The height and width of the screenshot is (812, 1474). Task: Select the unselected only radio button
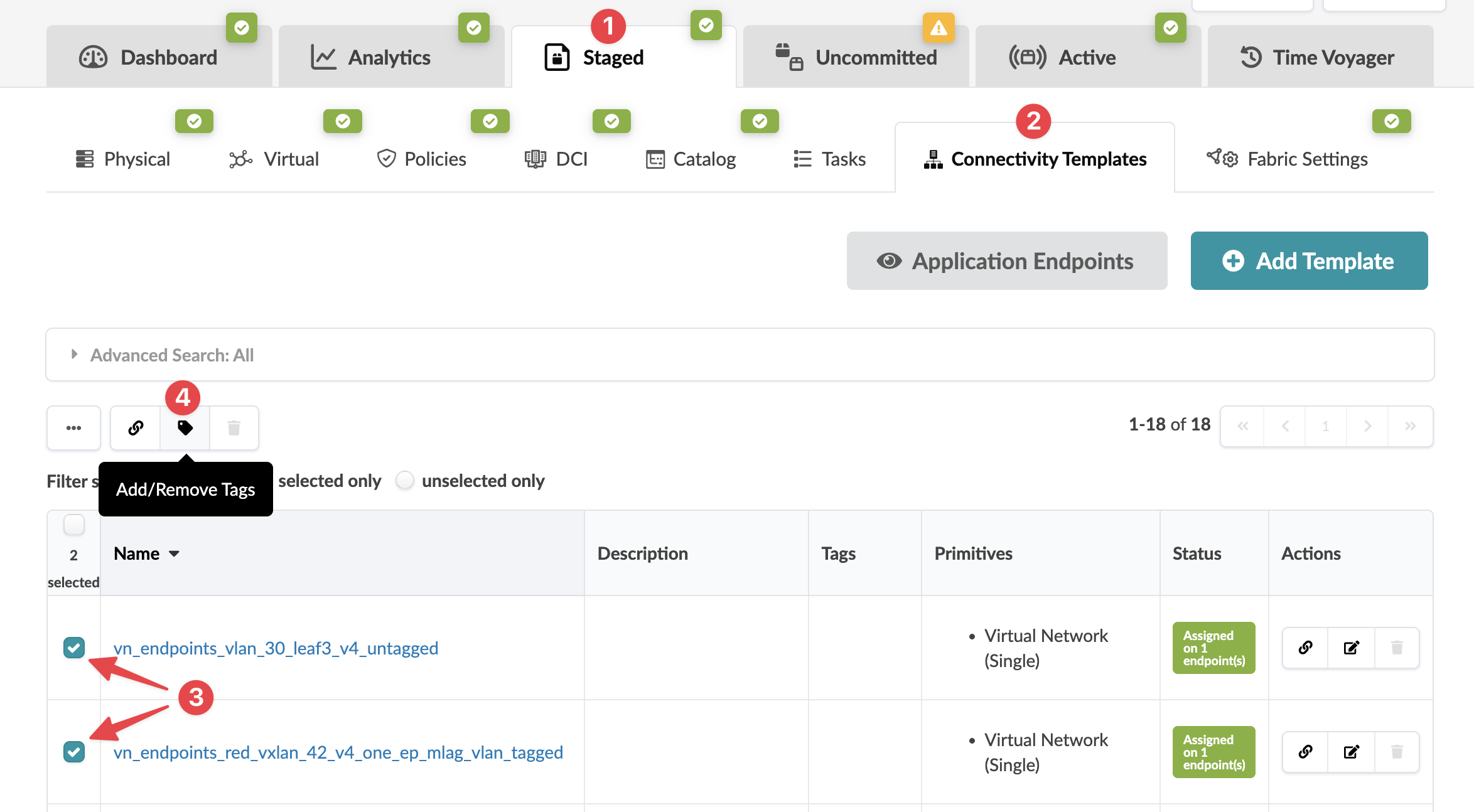pyautogui.click(x=405, y=481)
